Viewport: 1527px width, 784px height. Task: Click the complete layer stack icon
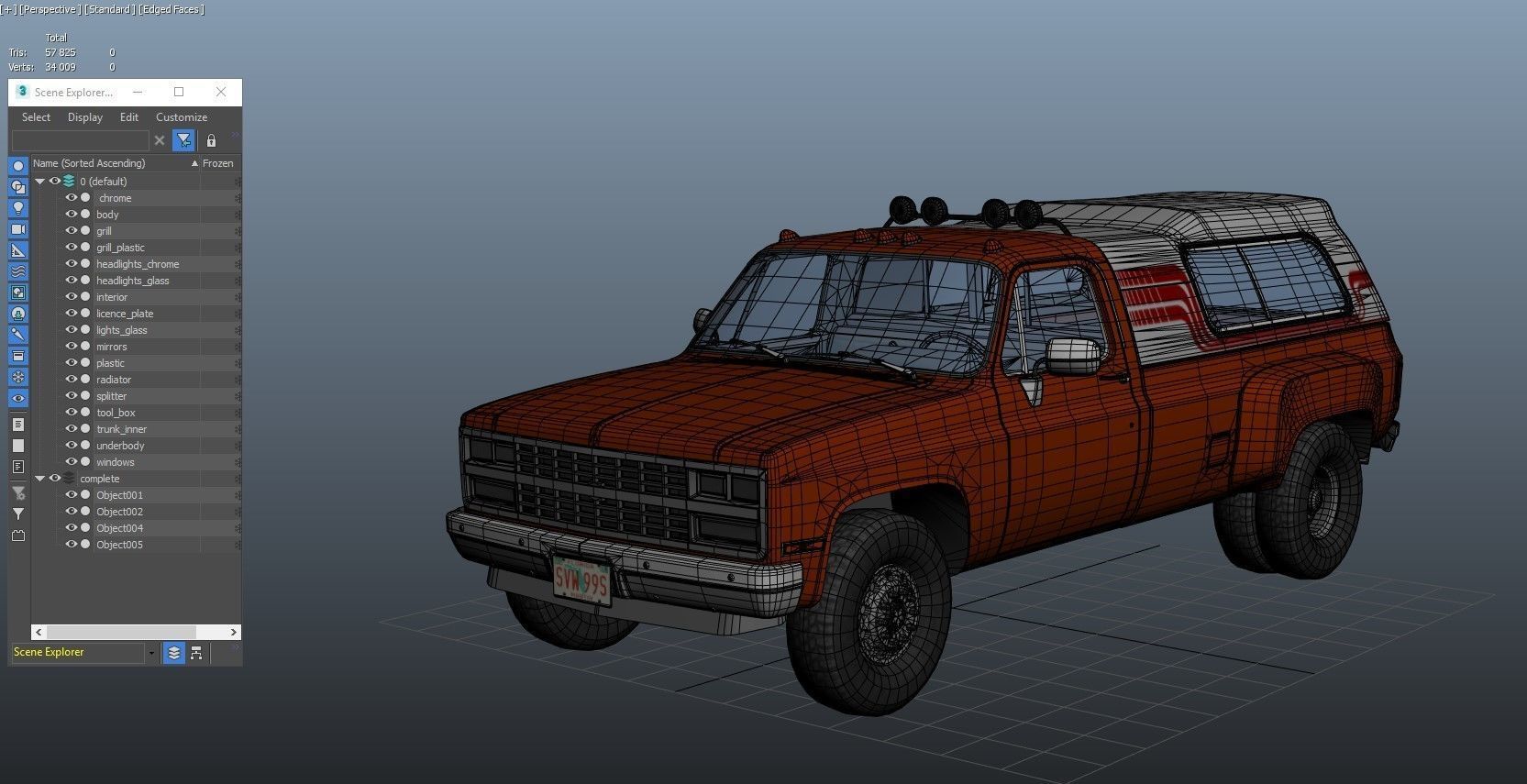69,479
